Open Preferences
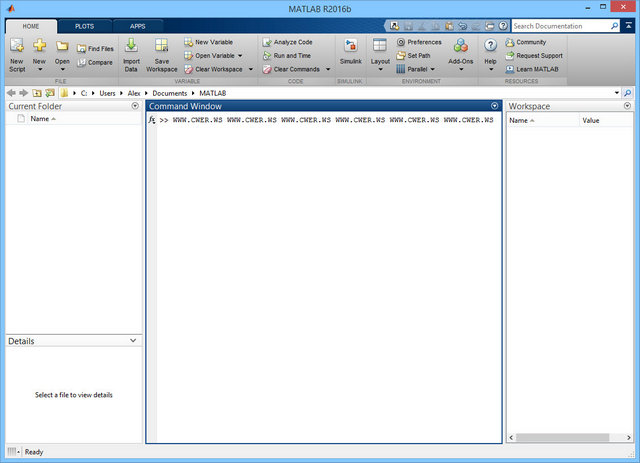Image resolution: width=640 pixels, height=463 pixels. pos(424,42)
